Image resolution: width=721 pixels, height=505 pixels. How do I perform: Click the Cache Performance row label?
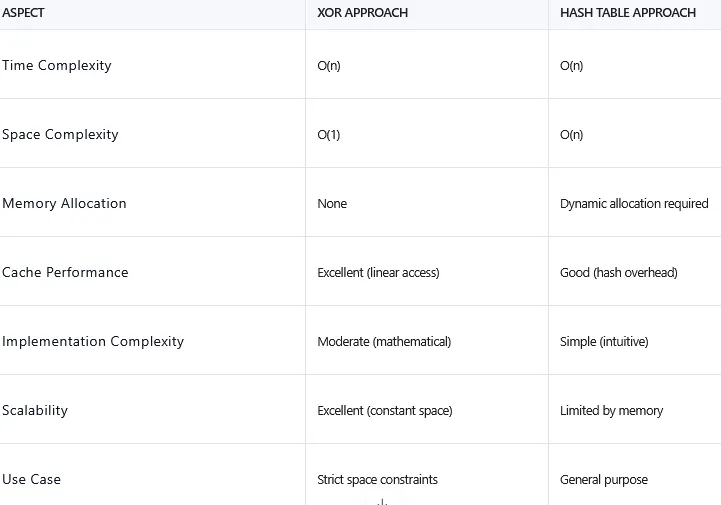pos(65,273)
